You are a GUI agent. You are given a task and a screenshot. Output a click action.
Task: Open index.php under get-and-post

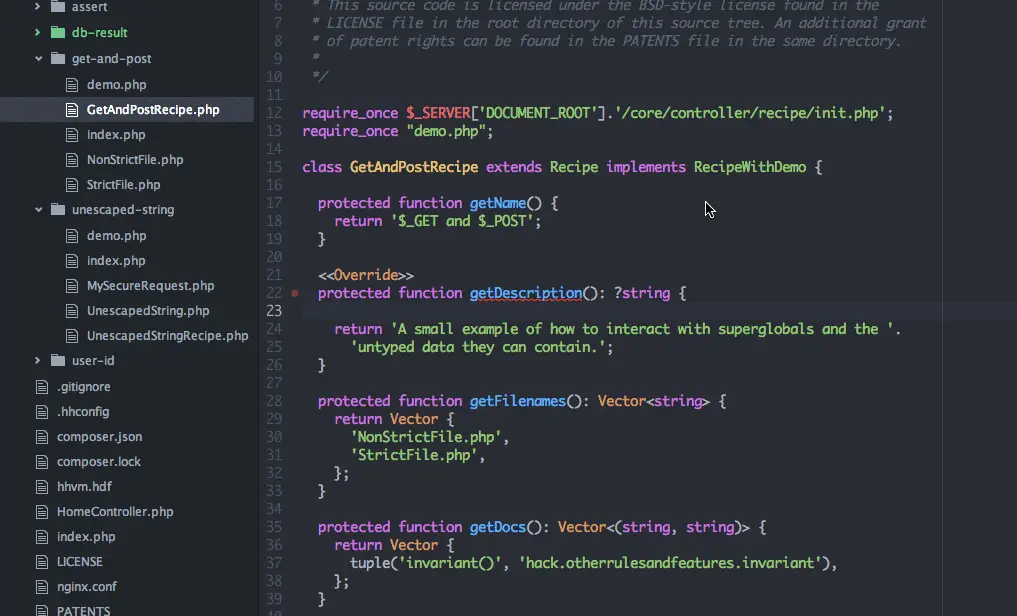click(x=116, y=135)
